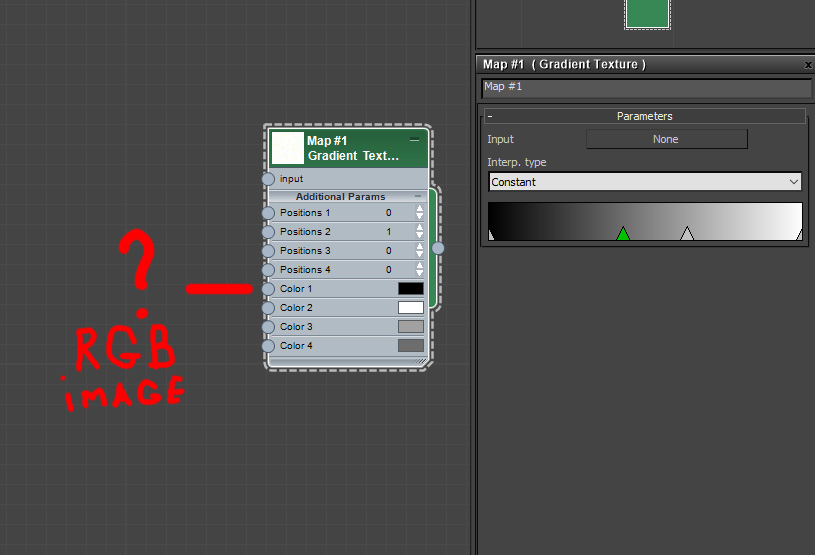Select the rightmost gradient flag at end

pyautogui.click(x=799, y=235)
